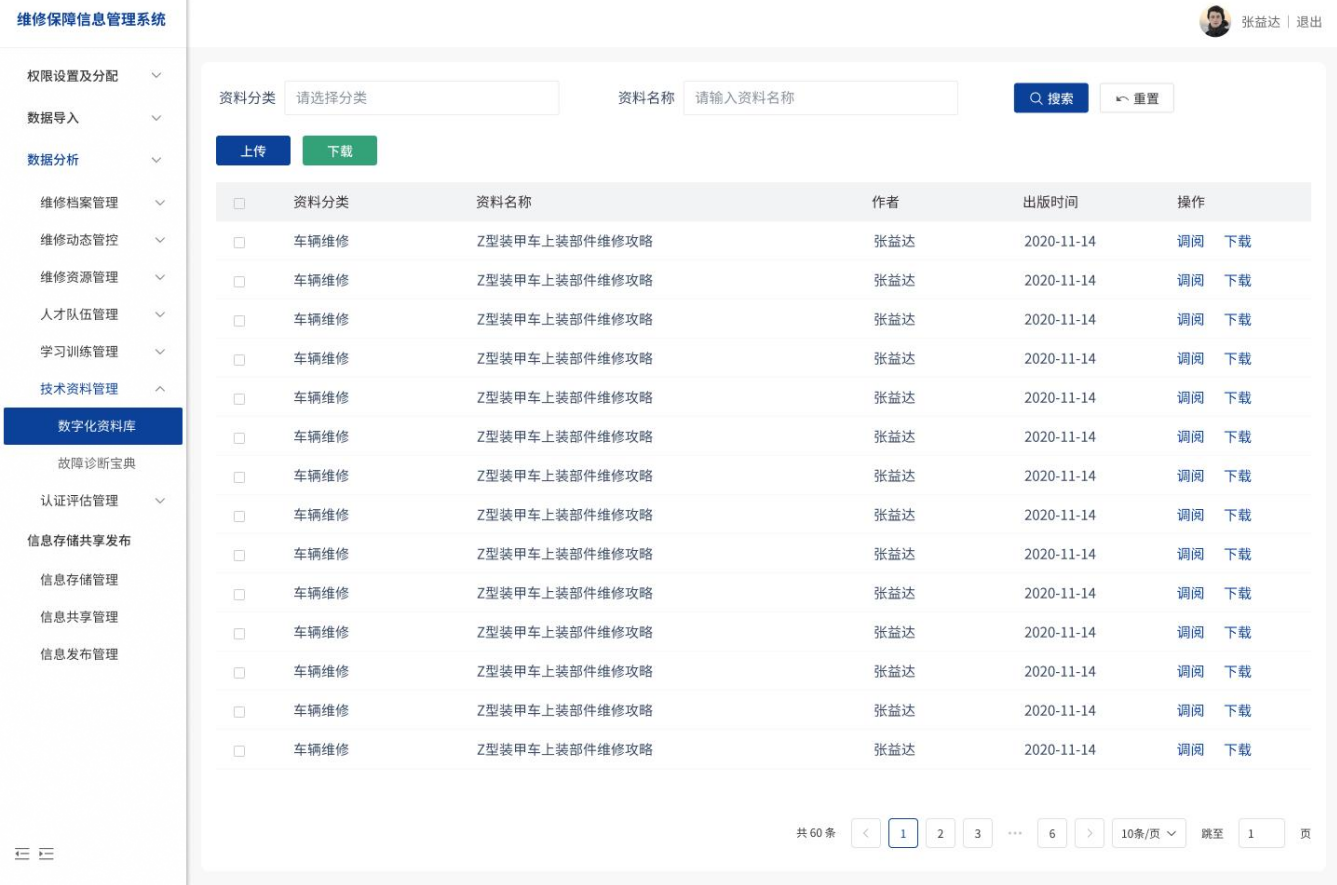Click the blue 上传 upload button
The width and height of the screenshot is (1337, 885).
click(253, 151)
